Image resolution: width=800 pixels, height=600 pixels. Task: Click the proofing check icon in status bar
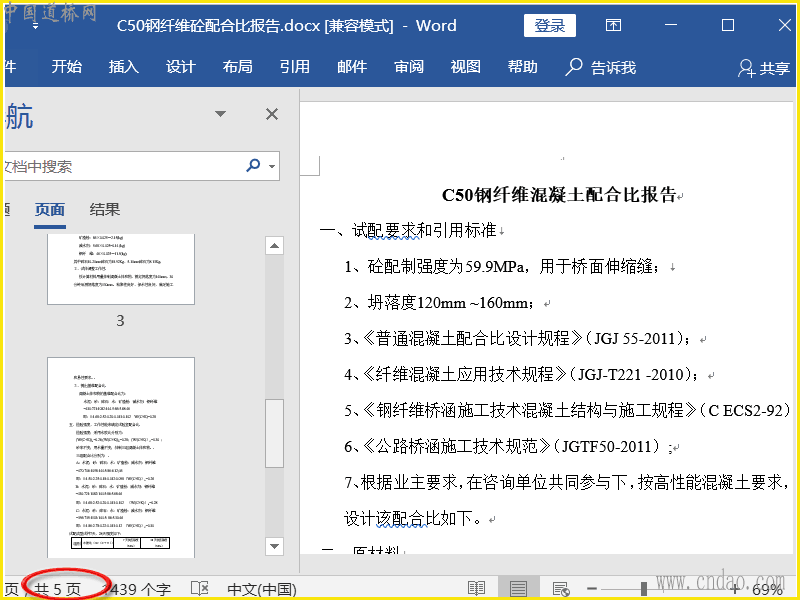pos(199,589)
